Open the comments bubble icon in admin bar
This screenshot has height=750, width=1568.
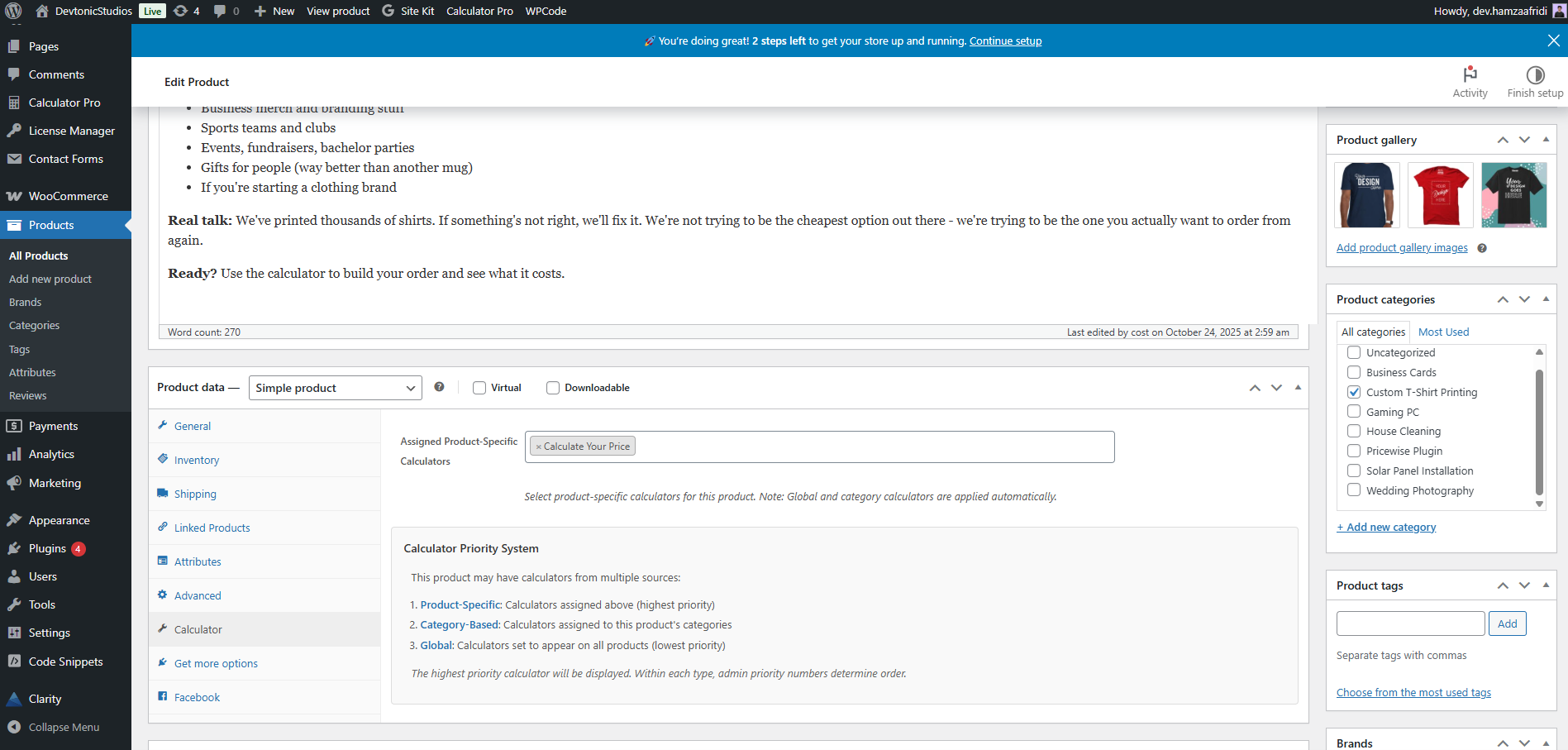220,11
